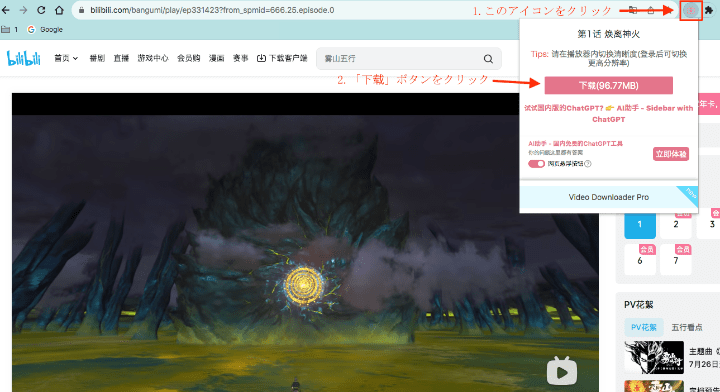Click the 立即体验 button
The image size is (720, 392).
pos(671,154)
